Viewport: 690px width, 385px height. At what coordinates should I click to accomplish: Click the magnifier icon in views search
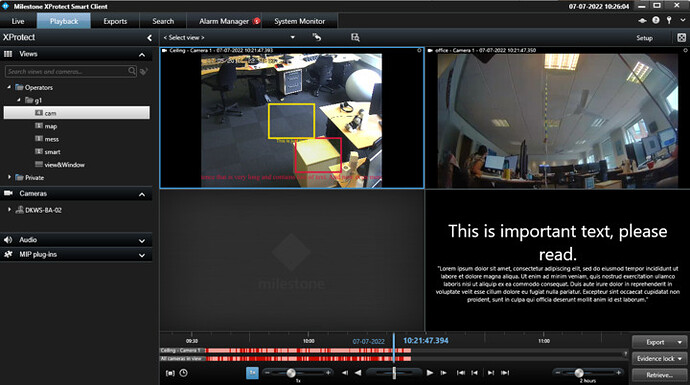tap(132, 71)
